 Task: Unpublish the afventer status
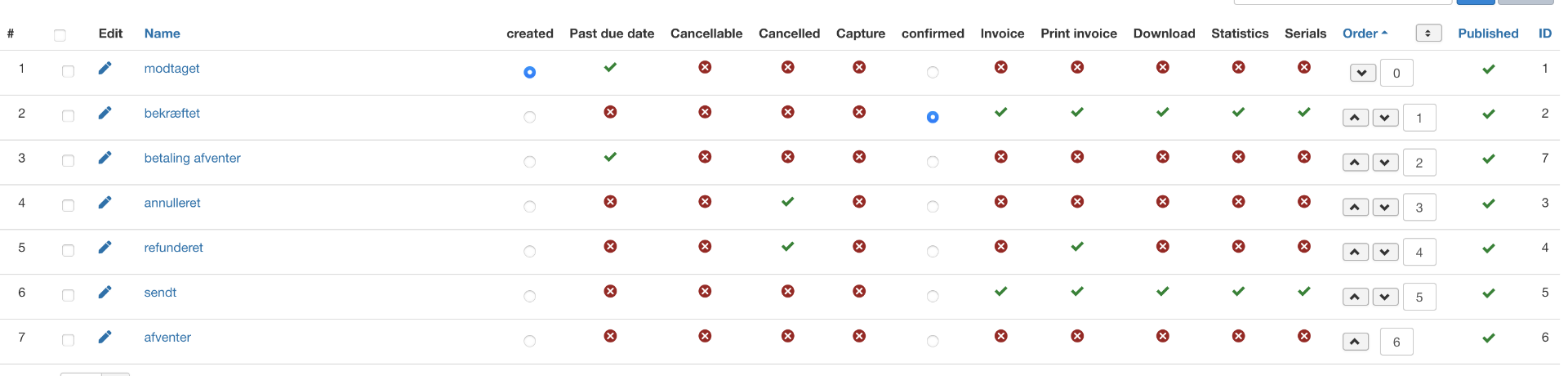[x=1488, y=338]
